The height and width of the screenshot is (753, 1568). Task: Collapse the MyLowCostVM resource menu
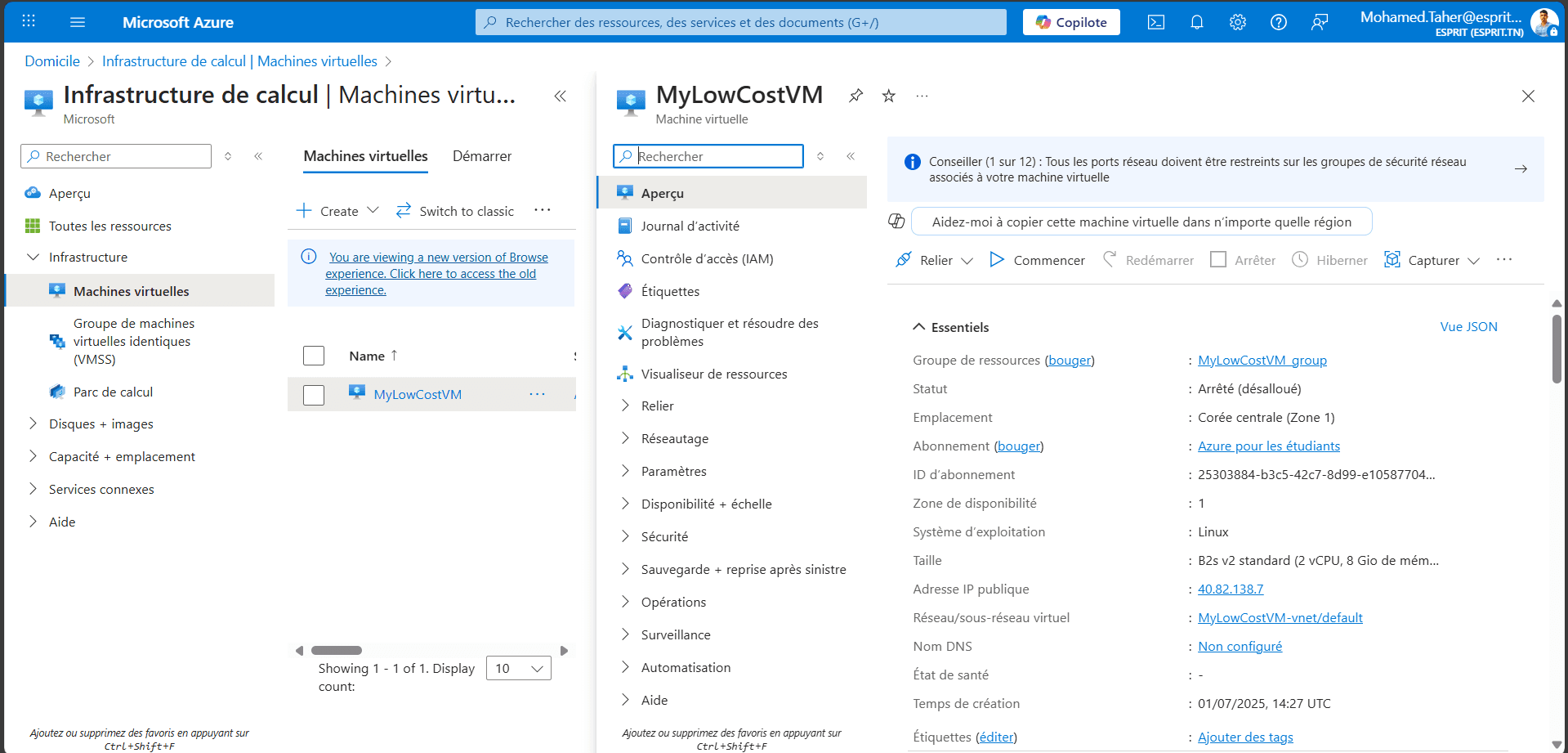point(851,156)
